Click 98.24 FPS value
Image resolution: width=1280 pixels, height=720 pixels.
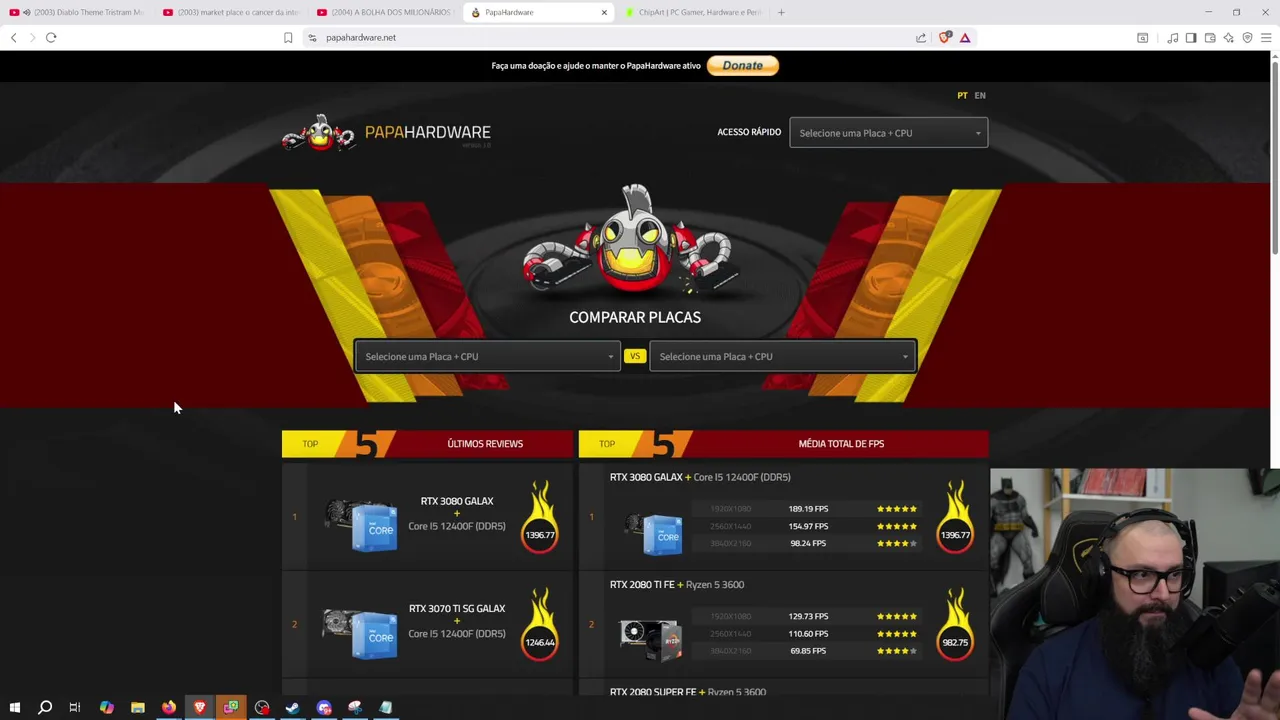[808, 543]
